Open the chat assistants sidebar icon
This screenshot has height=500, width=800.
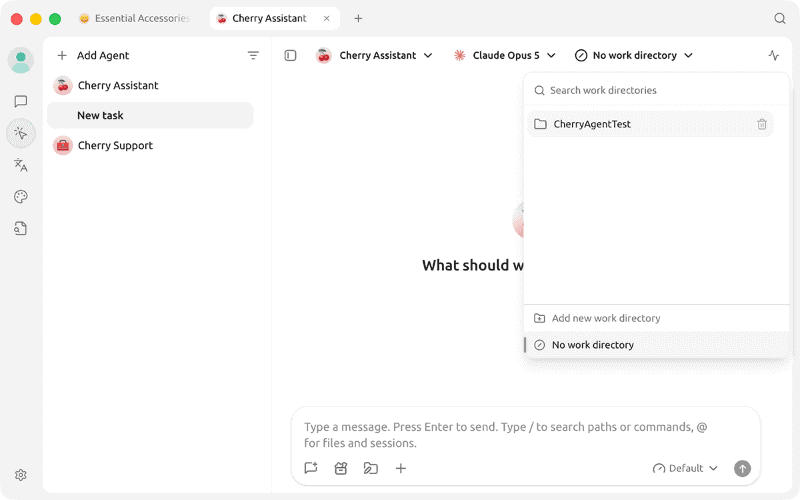[x=21, y=101]
